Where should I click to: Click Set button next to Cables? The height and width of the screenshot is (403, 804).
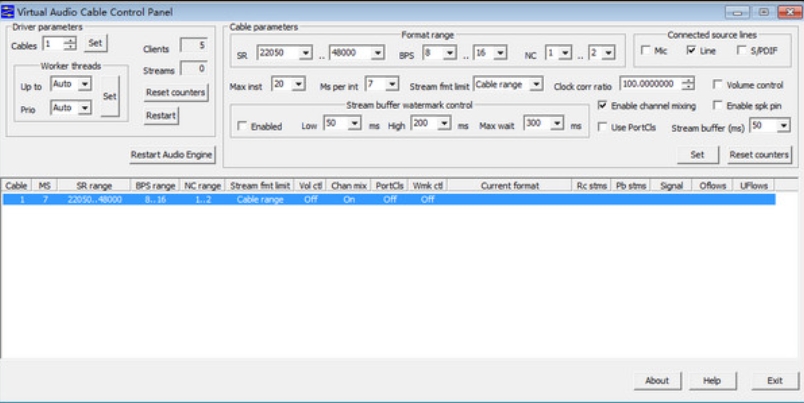point(95,44)
